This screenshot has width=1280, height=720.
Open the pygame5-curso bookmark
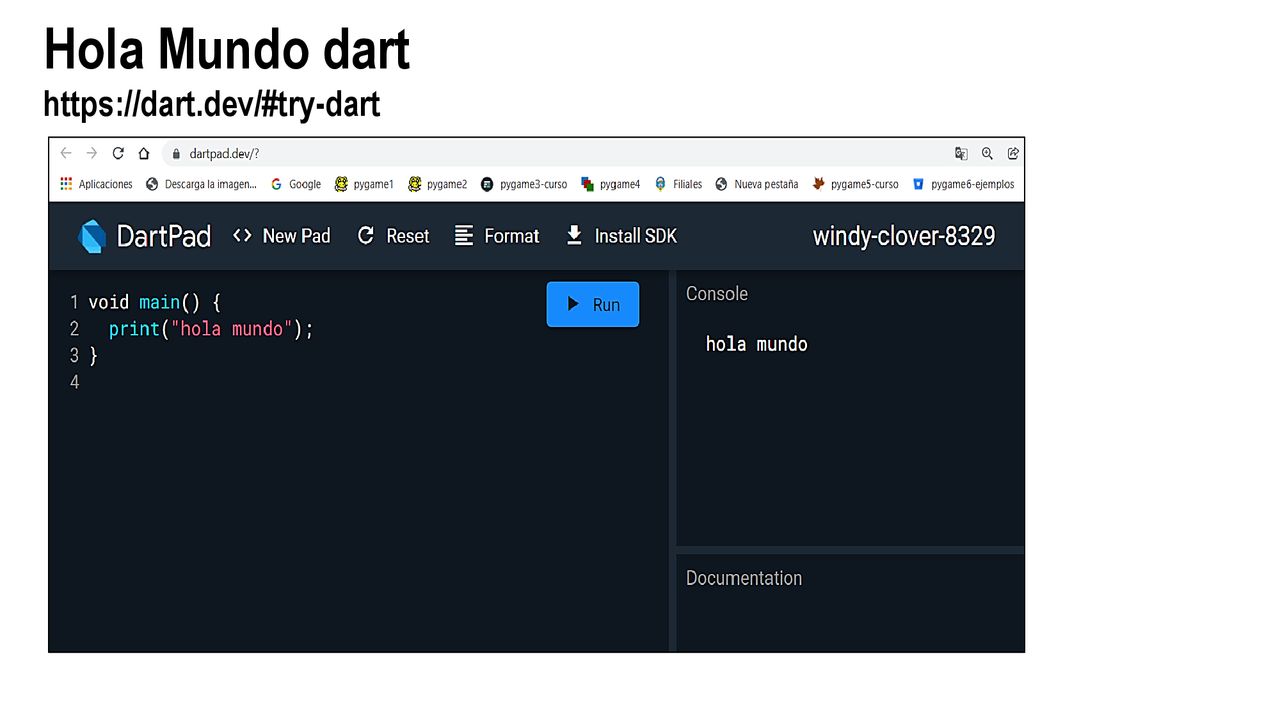pos(855,184)
